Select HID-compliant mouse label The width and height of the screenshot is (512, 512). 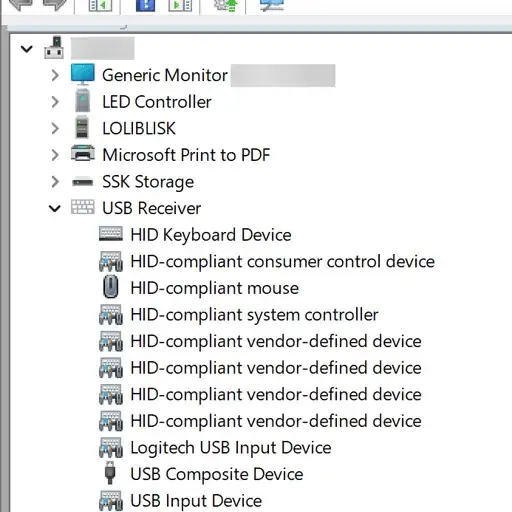point(214,288)
